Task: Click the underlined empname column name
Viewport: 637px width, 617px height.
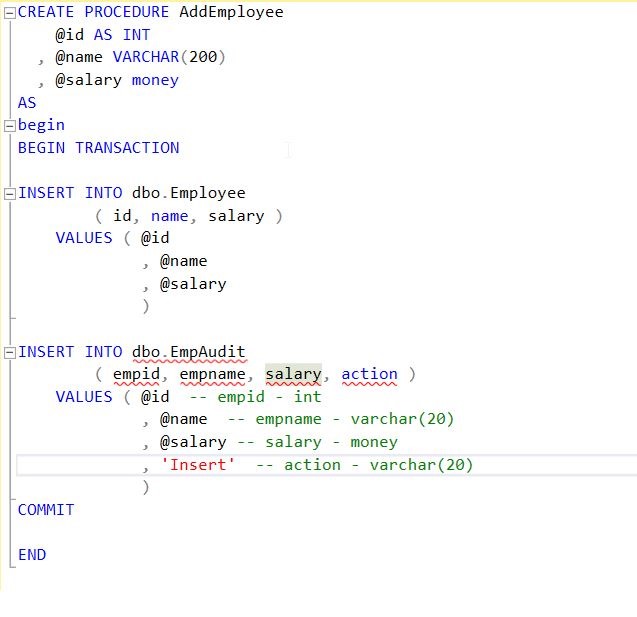Action: pos(217,374)
